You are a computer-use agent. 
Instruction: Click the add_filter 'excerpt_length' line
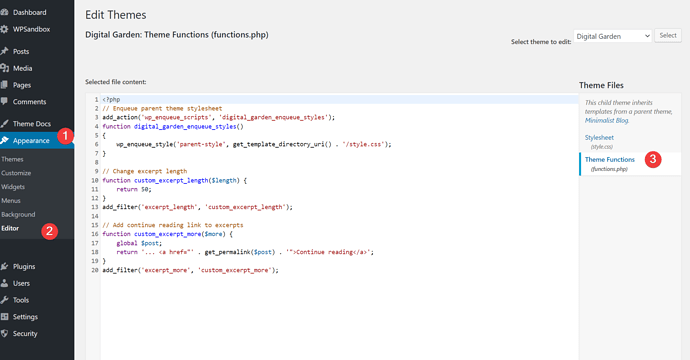197,207
